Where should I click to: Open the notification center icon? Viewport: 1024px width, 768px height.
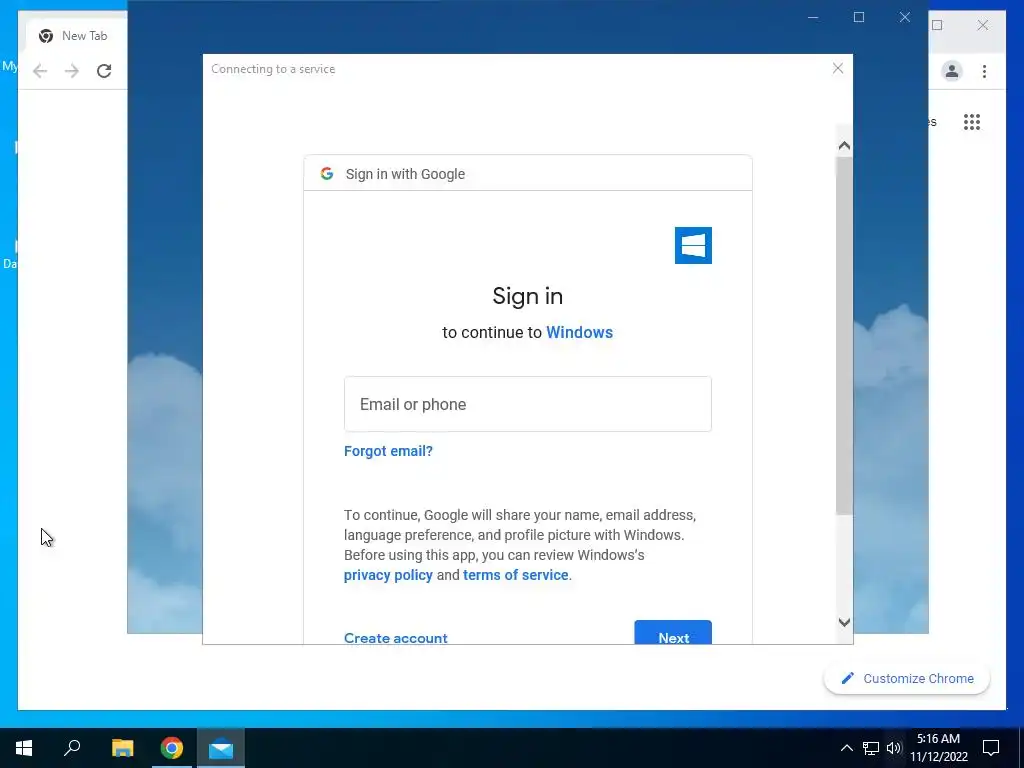991,748
